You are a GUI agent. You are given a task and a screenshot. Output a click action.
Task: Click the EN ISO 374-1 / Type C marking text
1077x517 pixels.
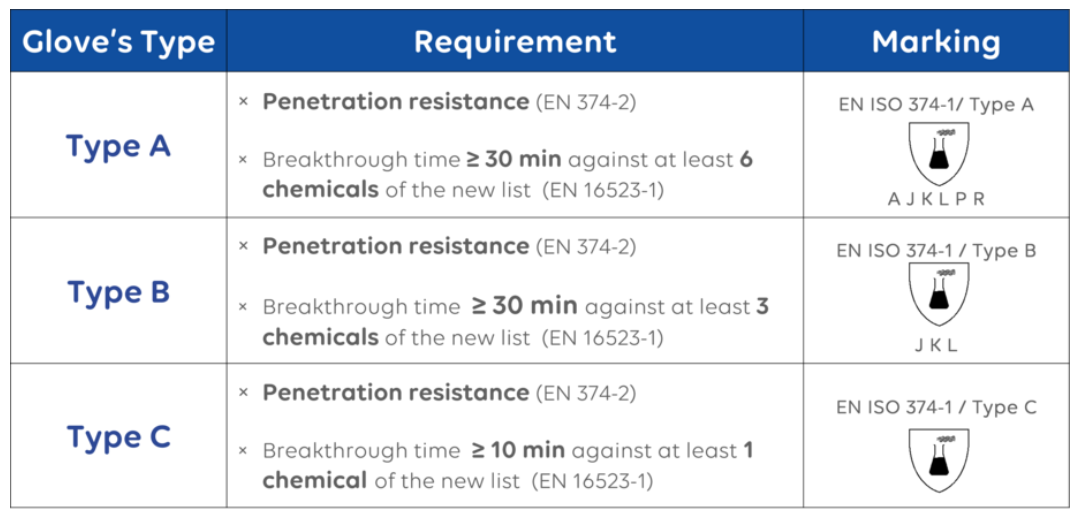(936, 407)
